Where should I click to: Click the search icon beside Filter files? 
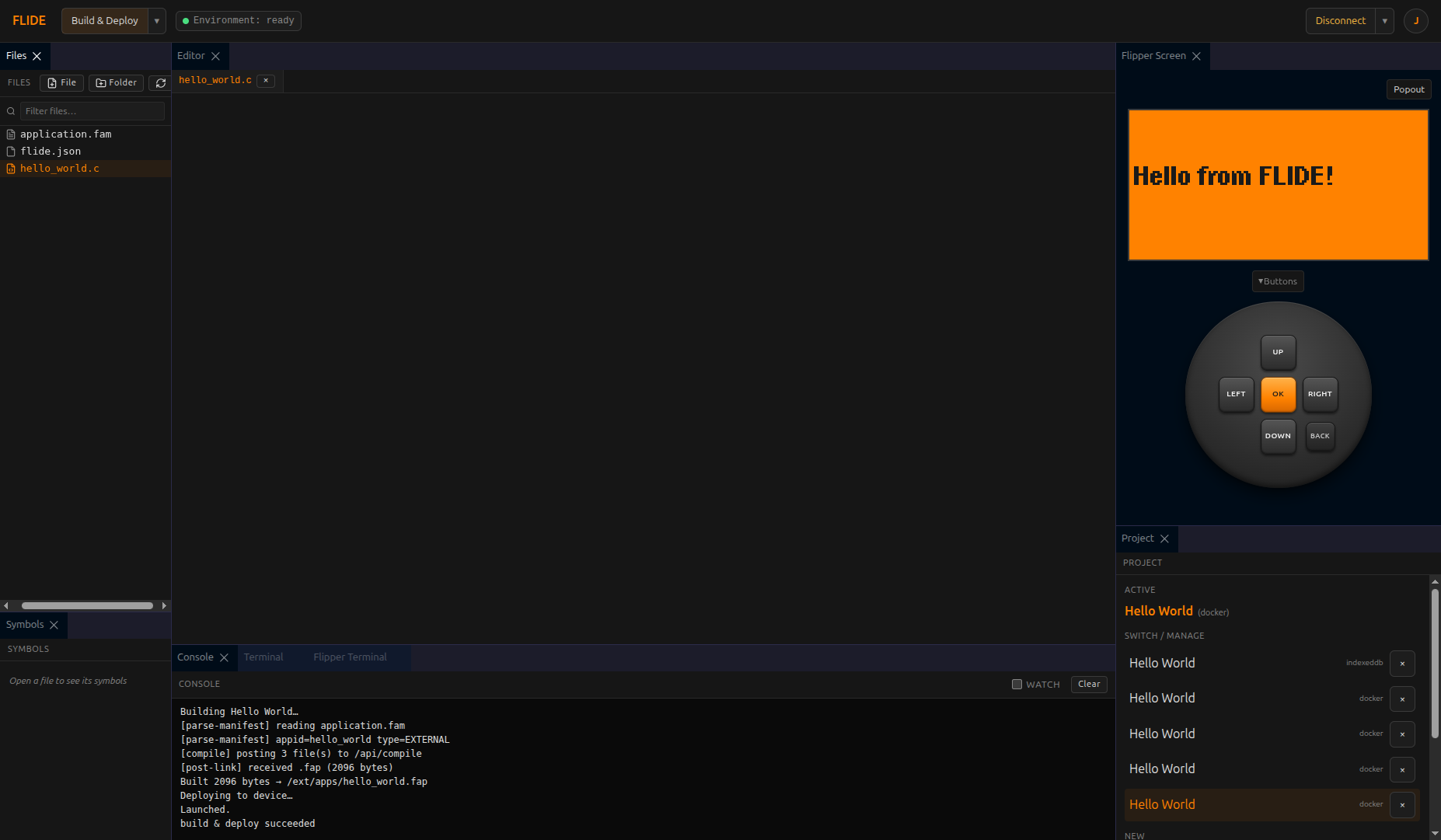[11, 111]
